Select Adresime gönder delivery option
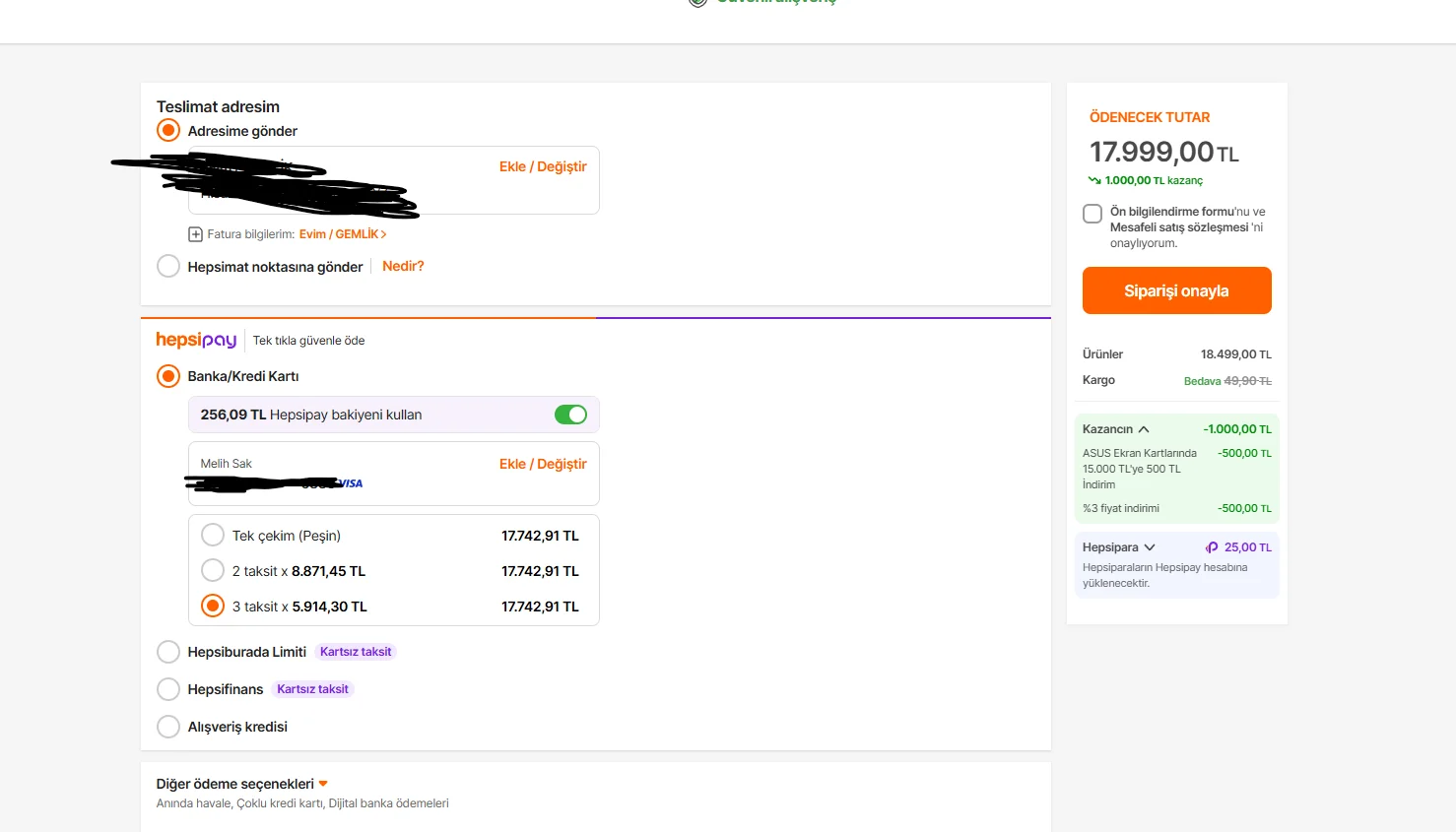 (x=168, y=131)
